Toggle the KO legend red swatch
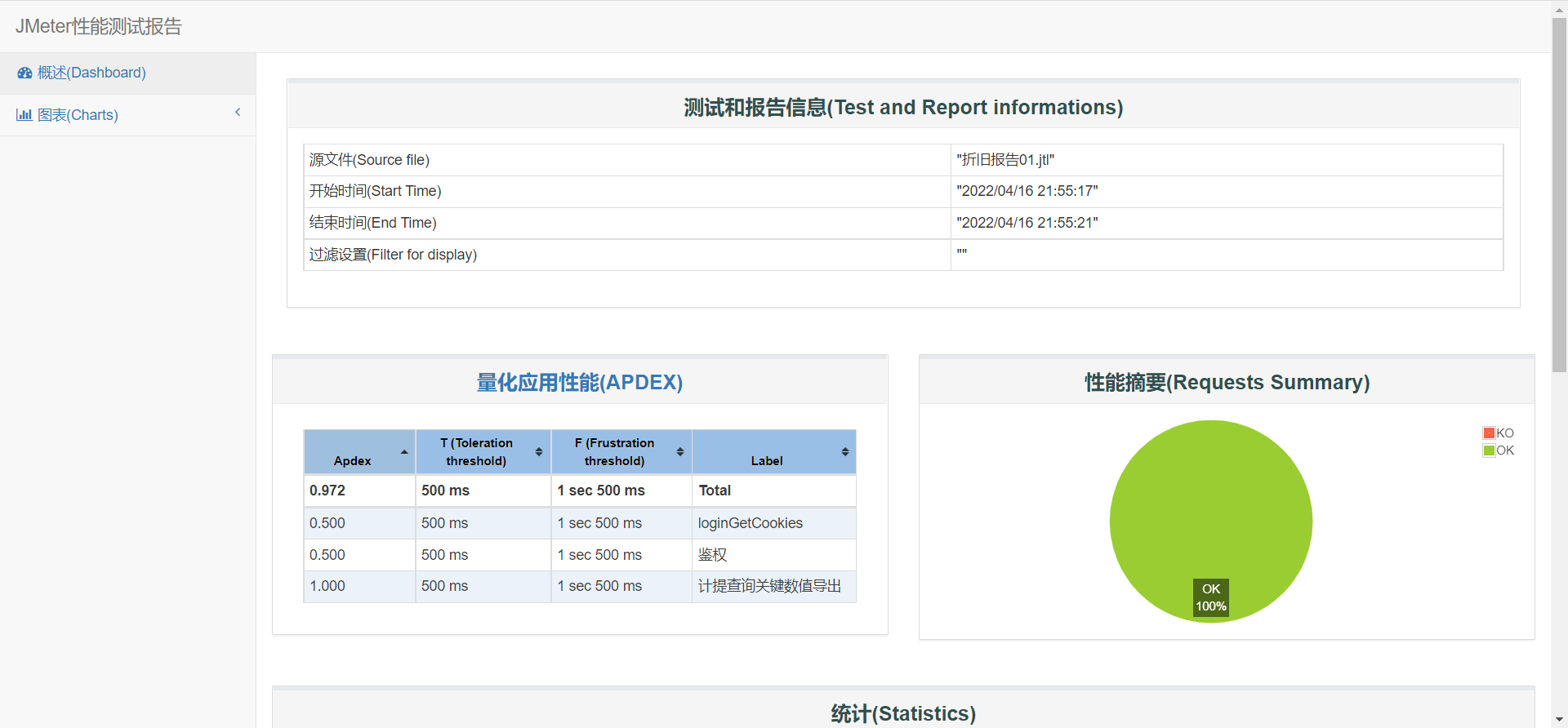1568x728 pixels. [x=1489, y=433]
